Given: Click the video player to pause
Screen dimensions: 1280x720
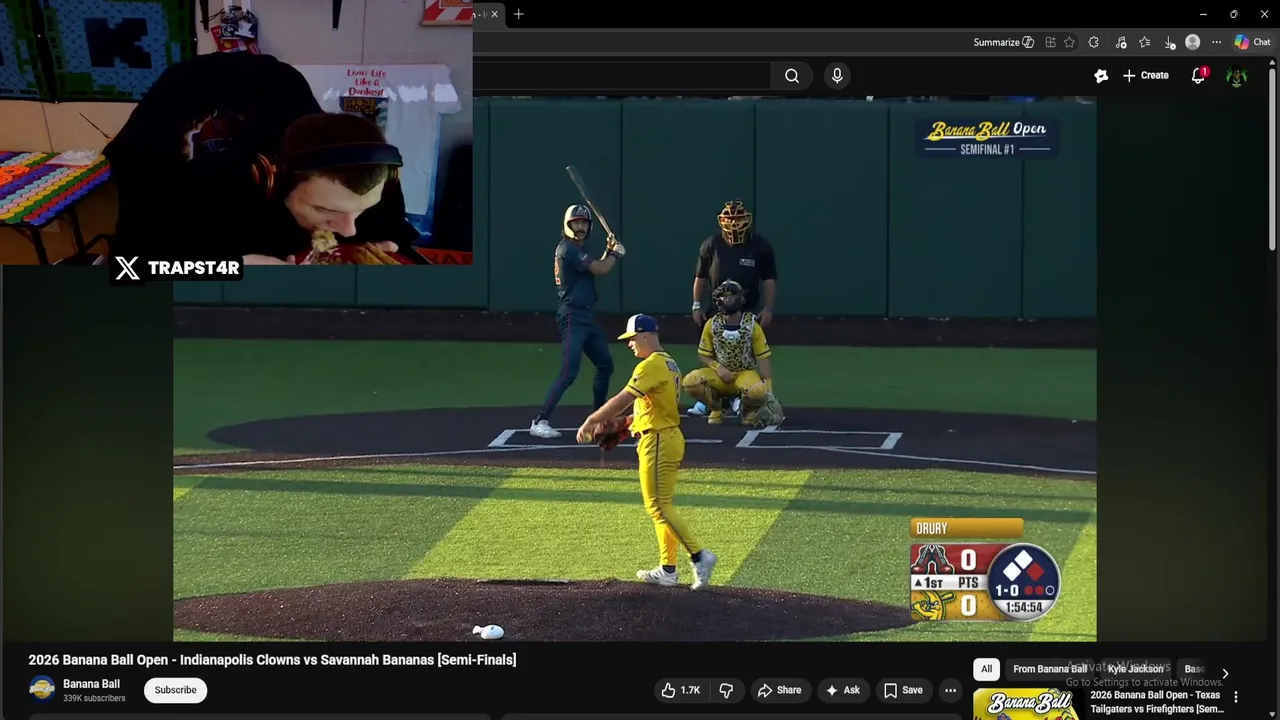Looking at the screenshot, I should (x=634, y=368).
